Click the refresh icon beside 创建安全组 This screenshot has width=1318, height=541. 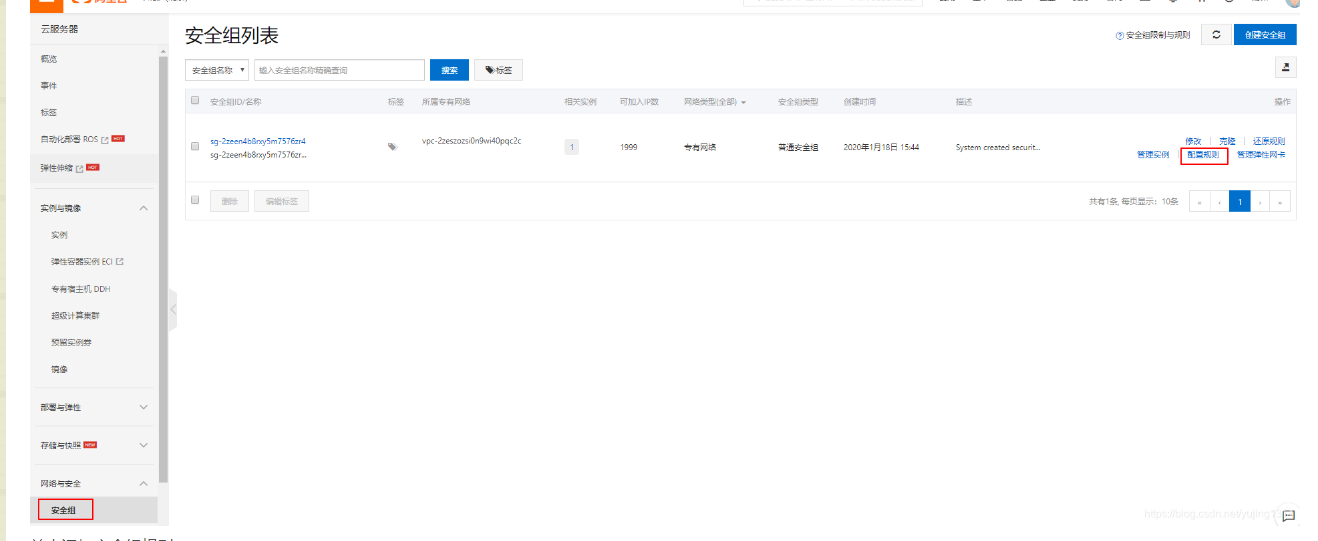pos(1215,35)
